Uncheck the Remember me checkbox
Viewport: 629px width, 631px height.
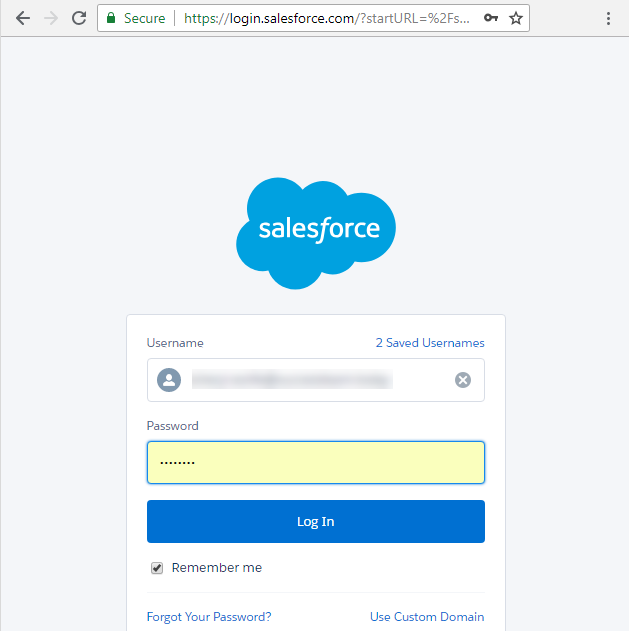pyautogui.click(x=157, y=568)
